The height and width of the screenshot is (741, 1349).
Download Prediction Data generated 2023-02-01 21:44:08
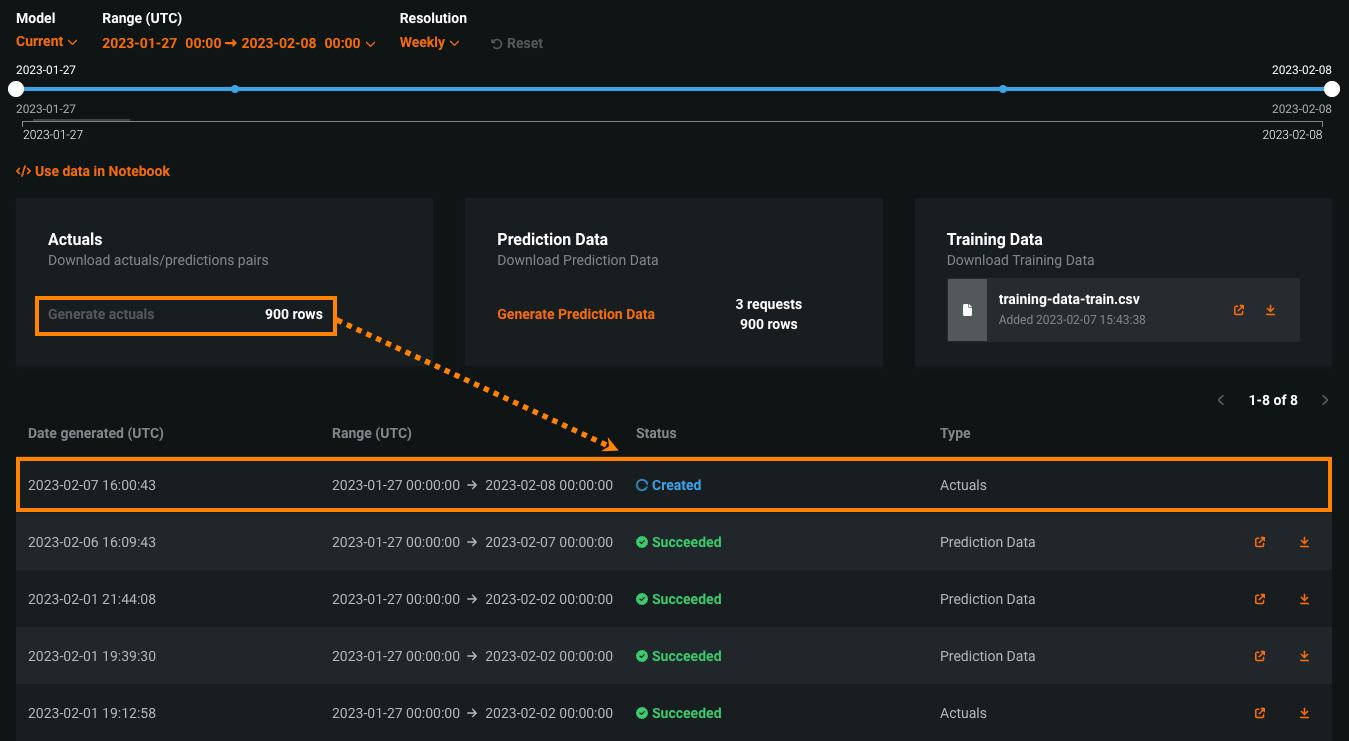click(x=1304, y=599)
